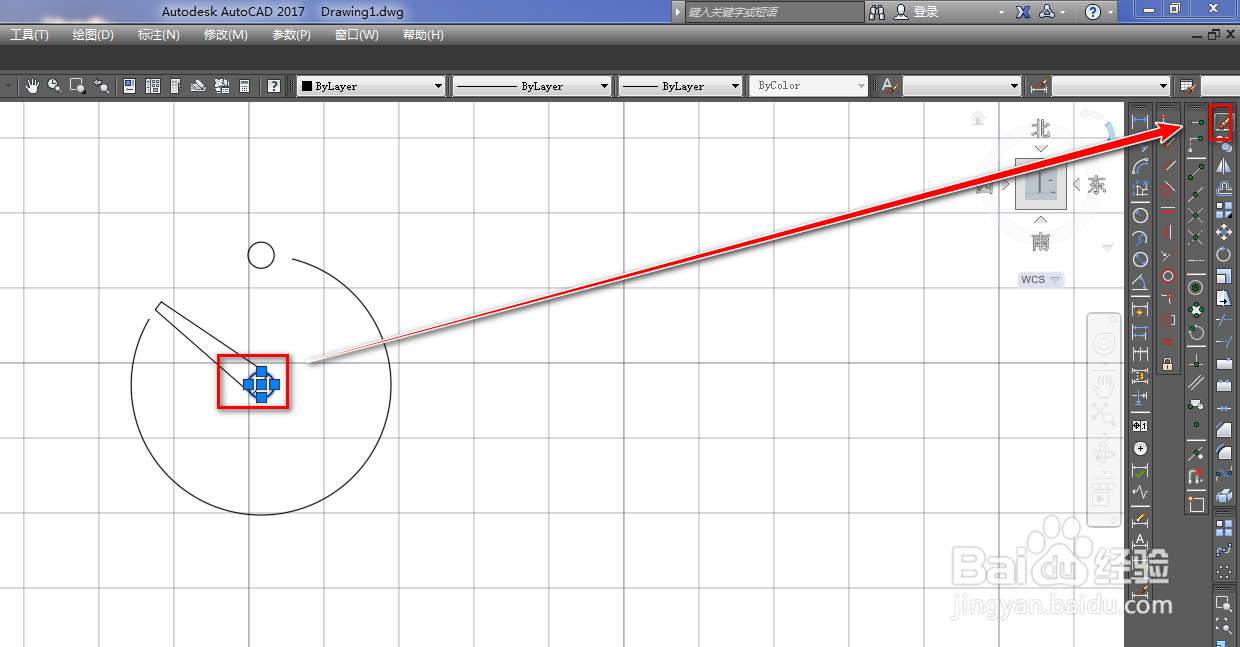The image size is (1240, 647).
Task: Toggle Snap to None osnap
Action: coord(1196,475)
